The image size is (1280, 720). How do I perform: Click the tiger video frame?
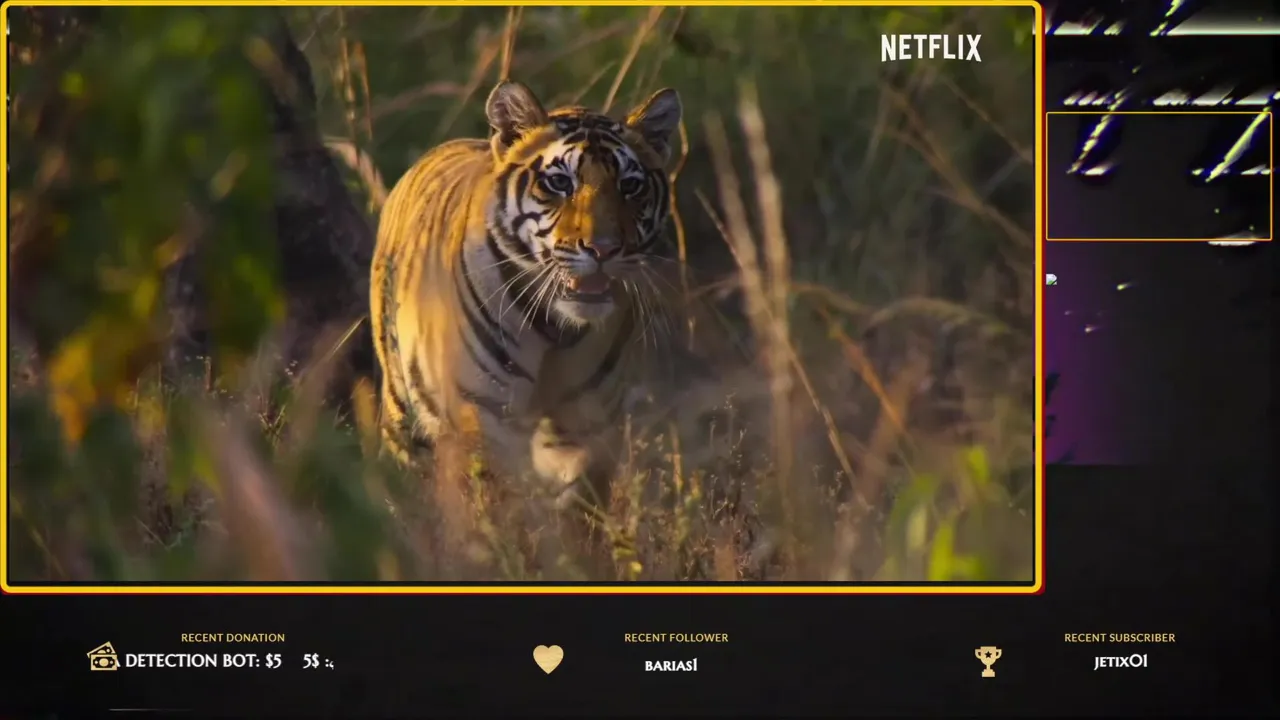click(521, 295)
